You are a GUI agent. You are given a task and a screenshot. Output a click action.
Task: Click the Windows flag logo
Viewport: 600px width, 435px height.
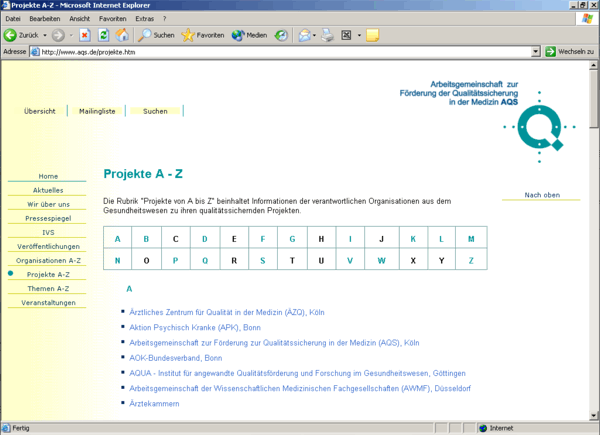click(x=587, y=18)
